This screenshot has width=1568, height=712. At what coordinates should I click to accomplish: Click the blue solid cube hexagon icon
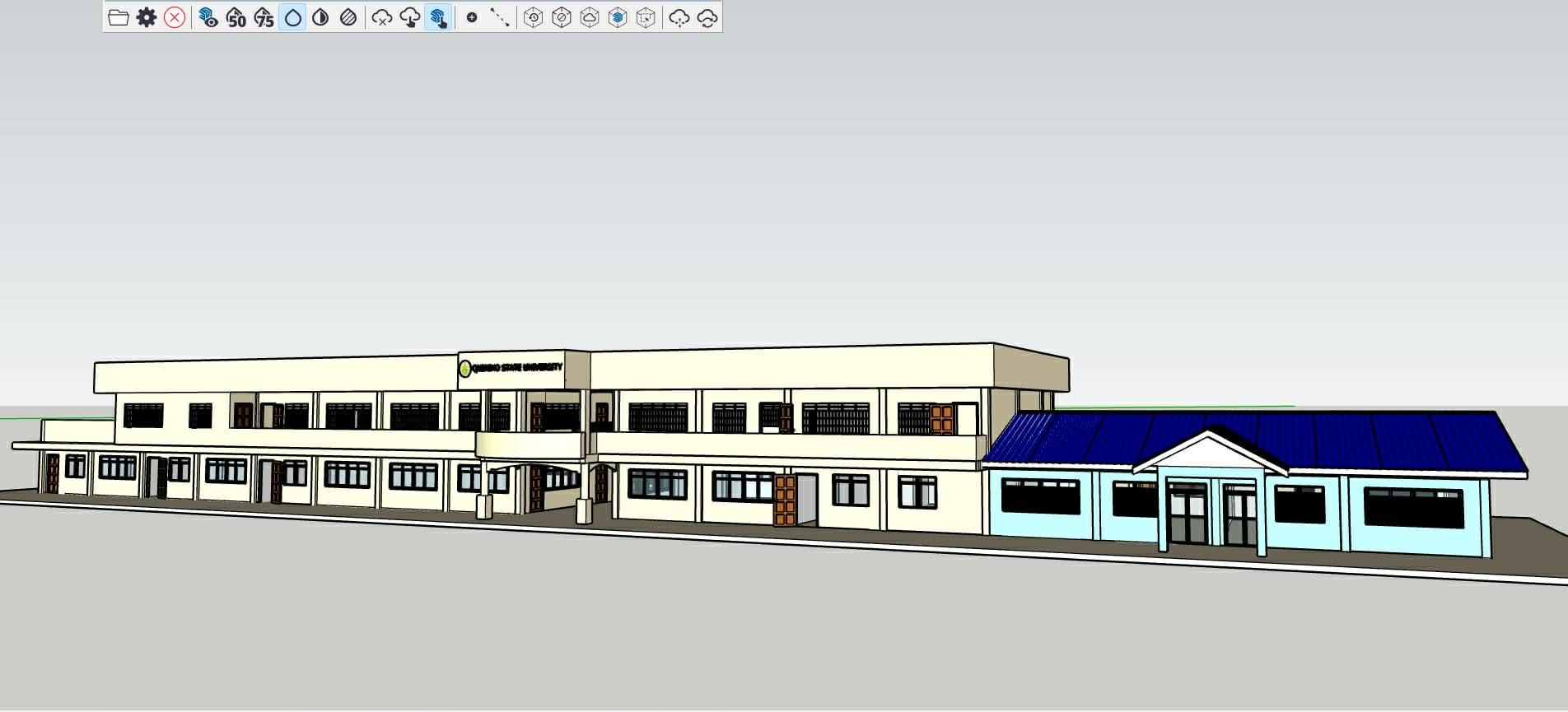coord(618,17)
